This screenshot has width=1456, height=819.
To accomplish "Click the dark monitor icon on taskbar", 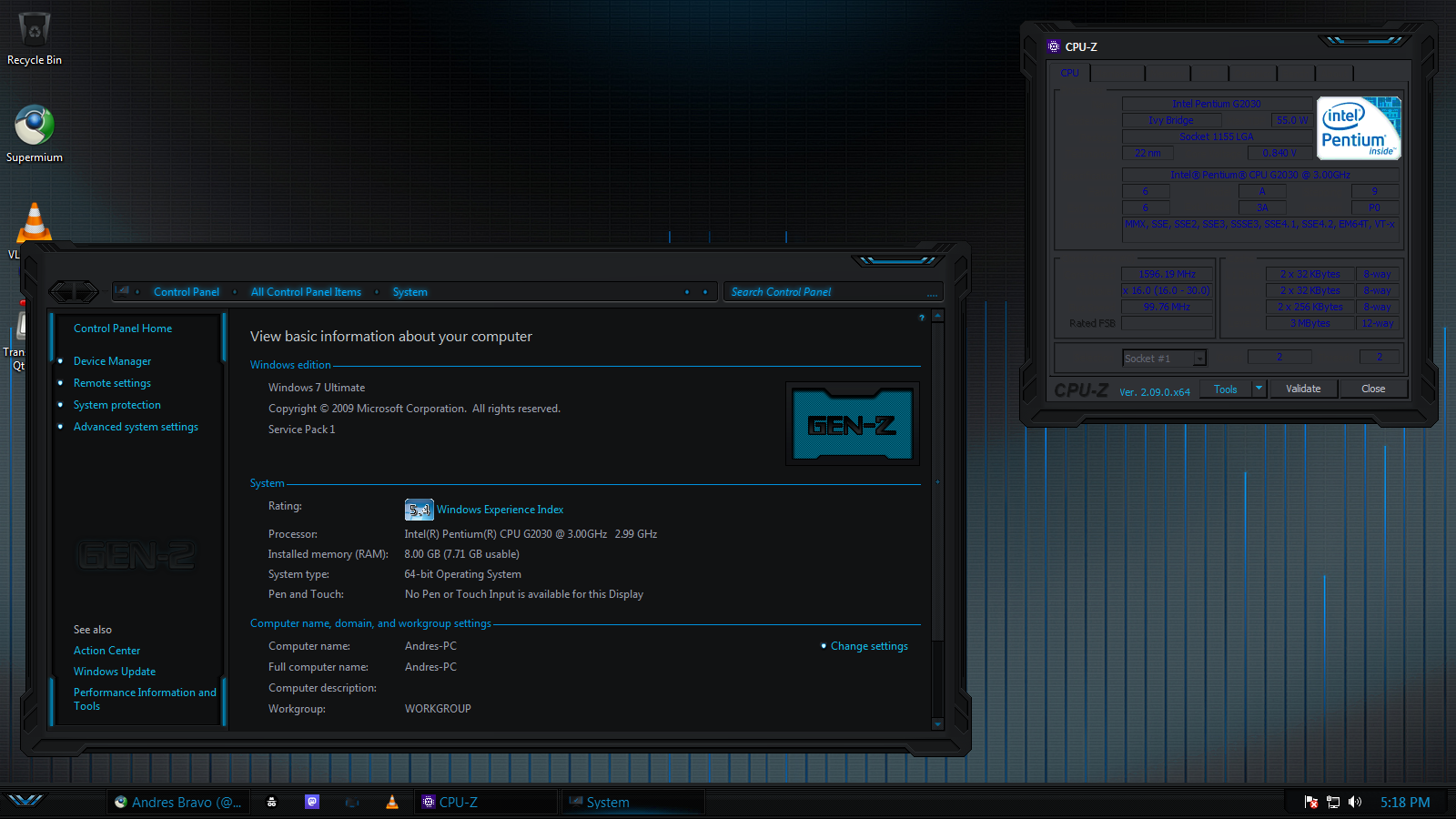I will pyautogui.click(x=352, y=803).
